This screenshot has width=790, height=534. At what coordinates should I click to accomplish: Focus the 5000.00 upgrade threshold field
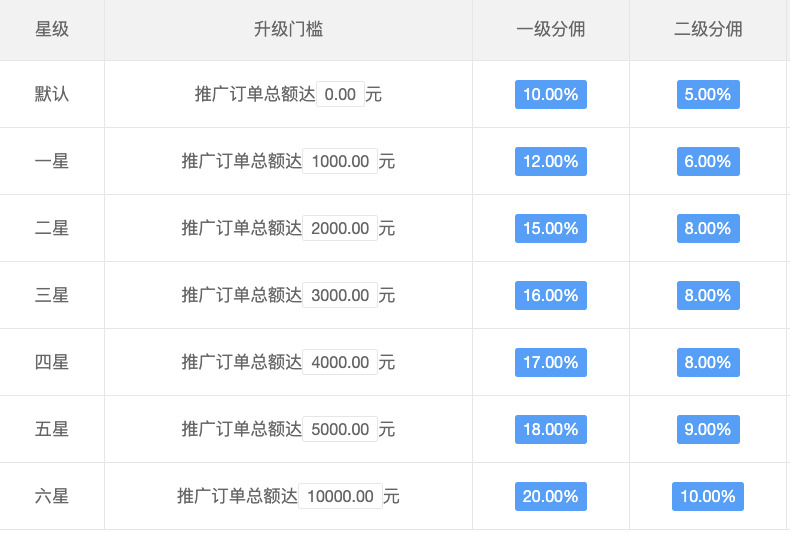coord(340,429)
